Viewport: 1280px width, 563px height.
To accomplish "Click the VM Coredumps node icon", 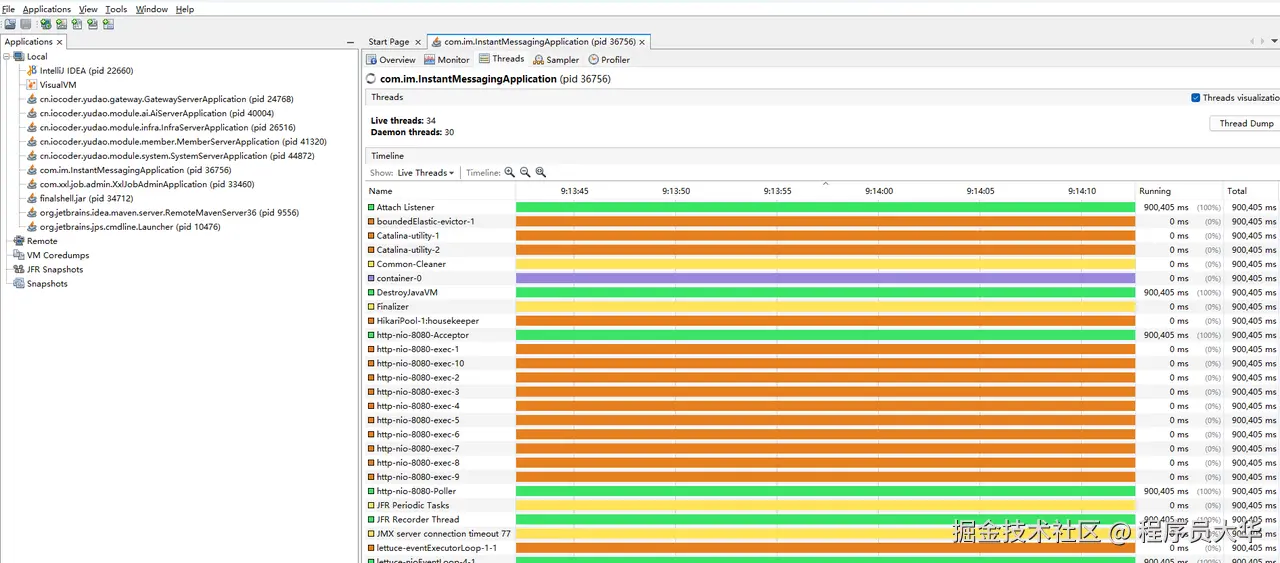I will coord(19,255).
